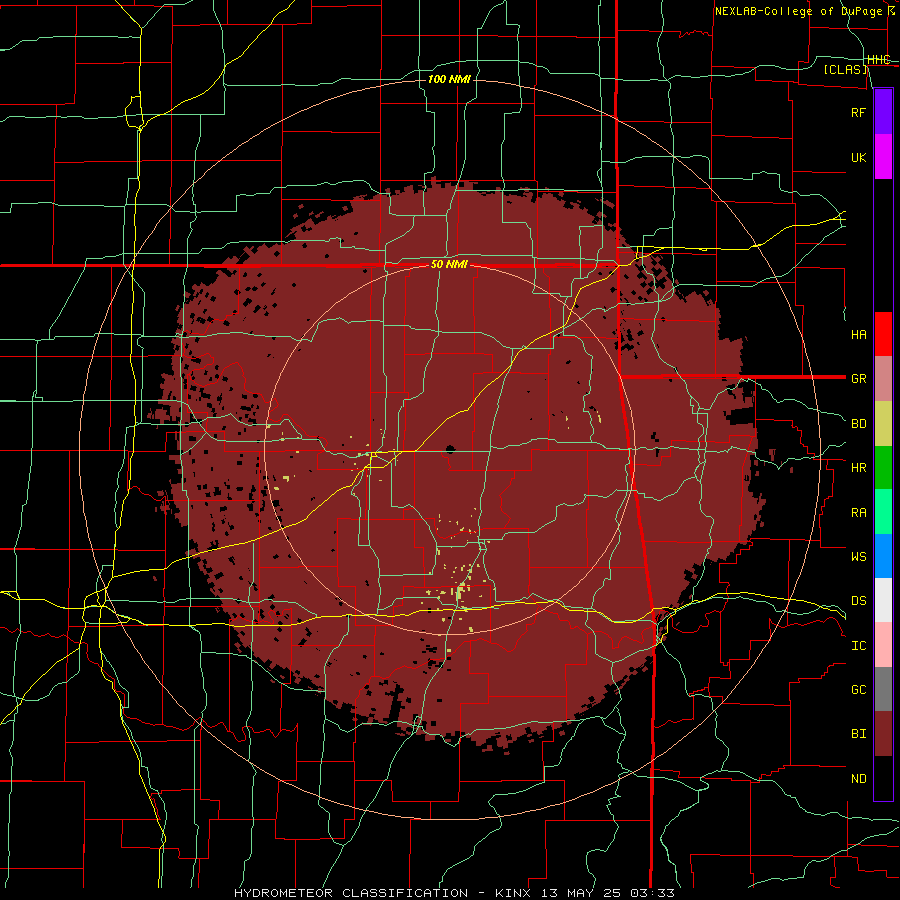Image resolution: width=900 pixels, height=900 pixels.
Task: Click the WS blue legend swatch
Action: click(x=883, y=556)
